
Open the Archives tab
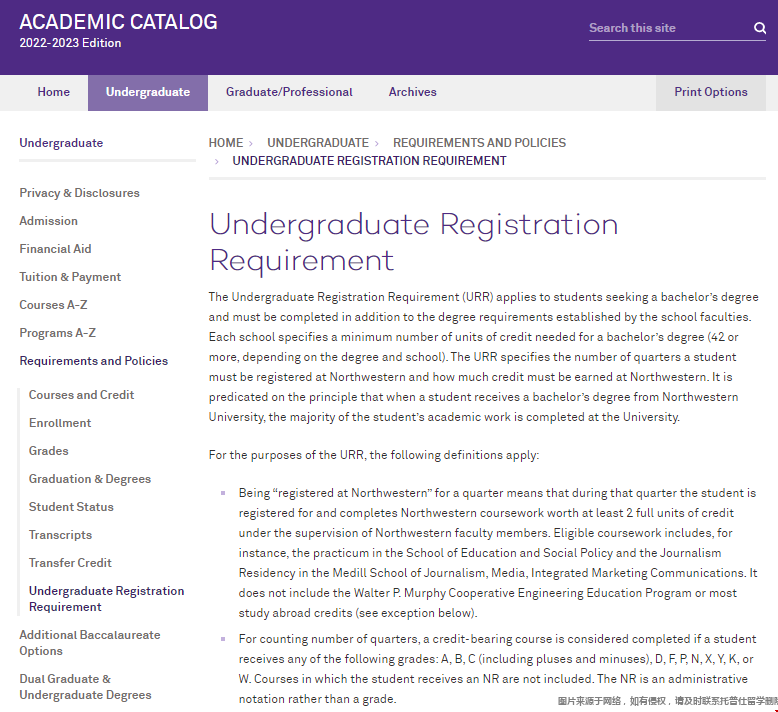coord(412,92)
